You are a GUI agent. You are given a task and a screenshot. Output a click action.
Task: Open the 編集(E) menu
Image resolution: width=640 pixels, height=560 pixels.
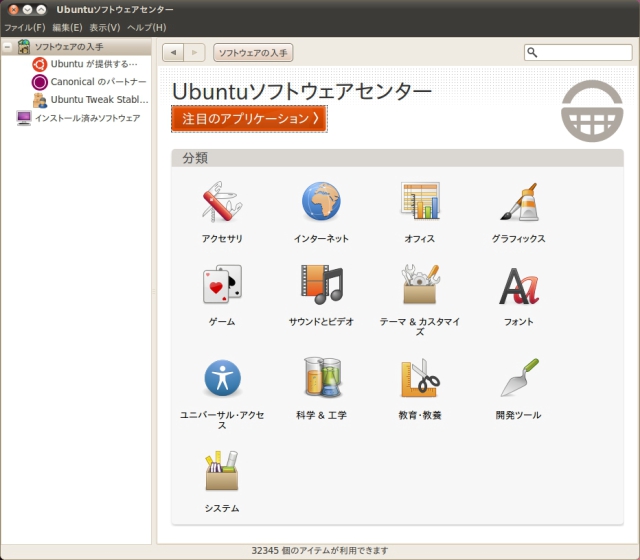67,27
